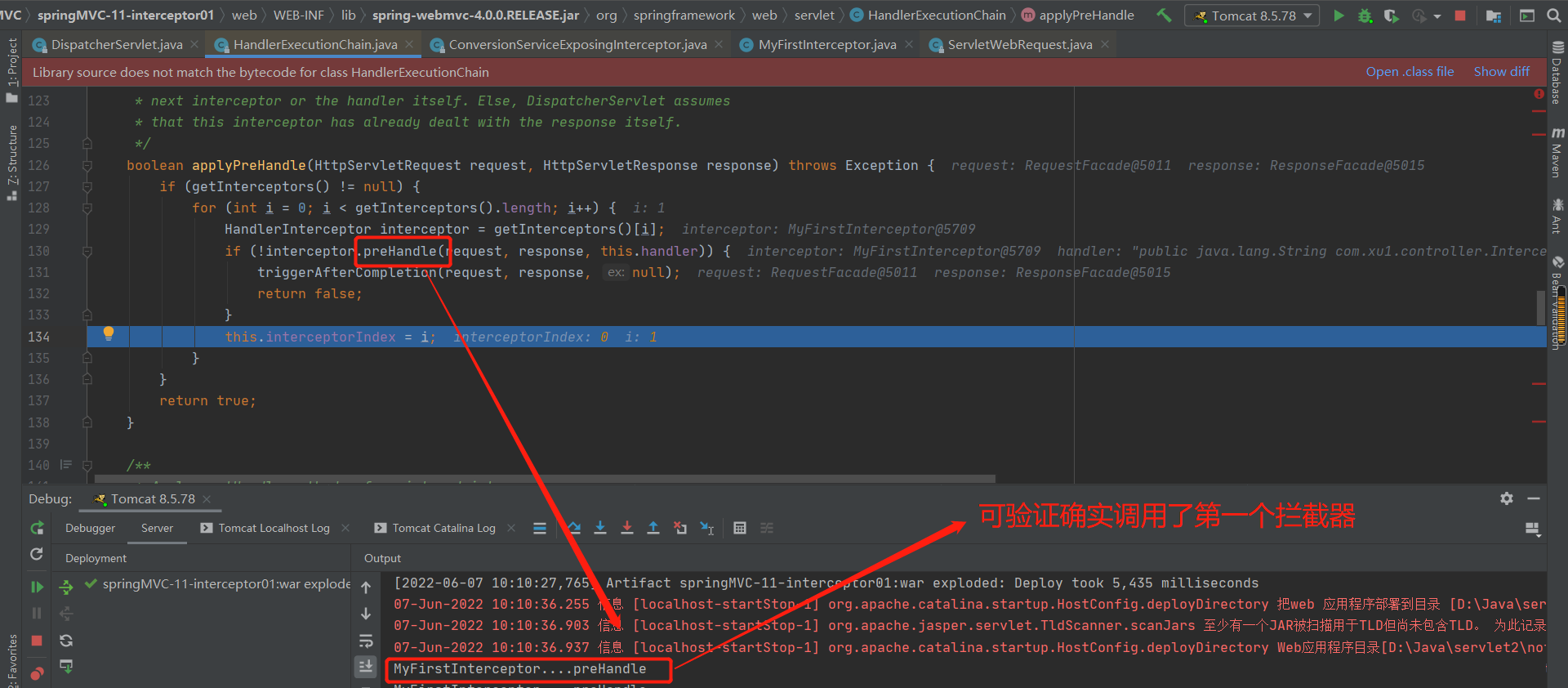Run with coverage using the shield icon
Screen dimensions: 1568x688
click(x=1391, y=15)
